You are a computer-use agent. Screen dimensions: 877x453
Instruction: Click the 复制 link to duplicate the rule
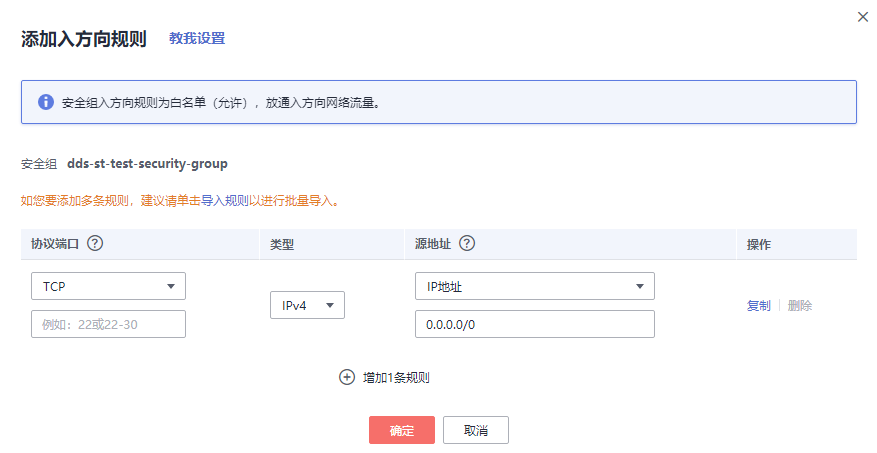click(759, 306)
